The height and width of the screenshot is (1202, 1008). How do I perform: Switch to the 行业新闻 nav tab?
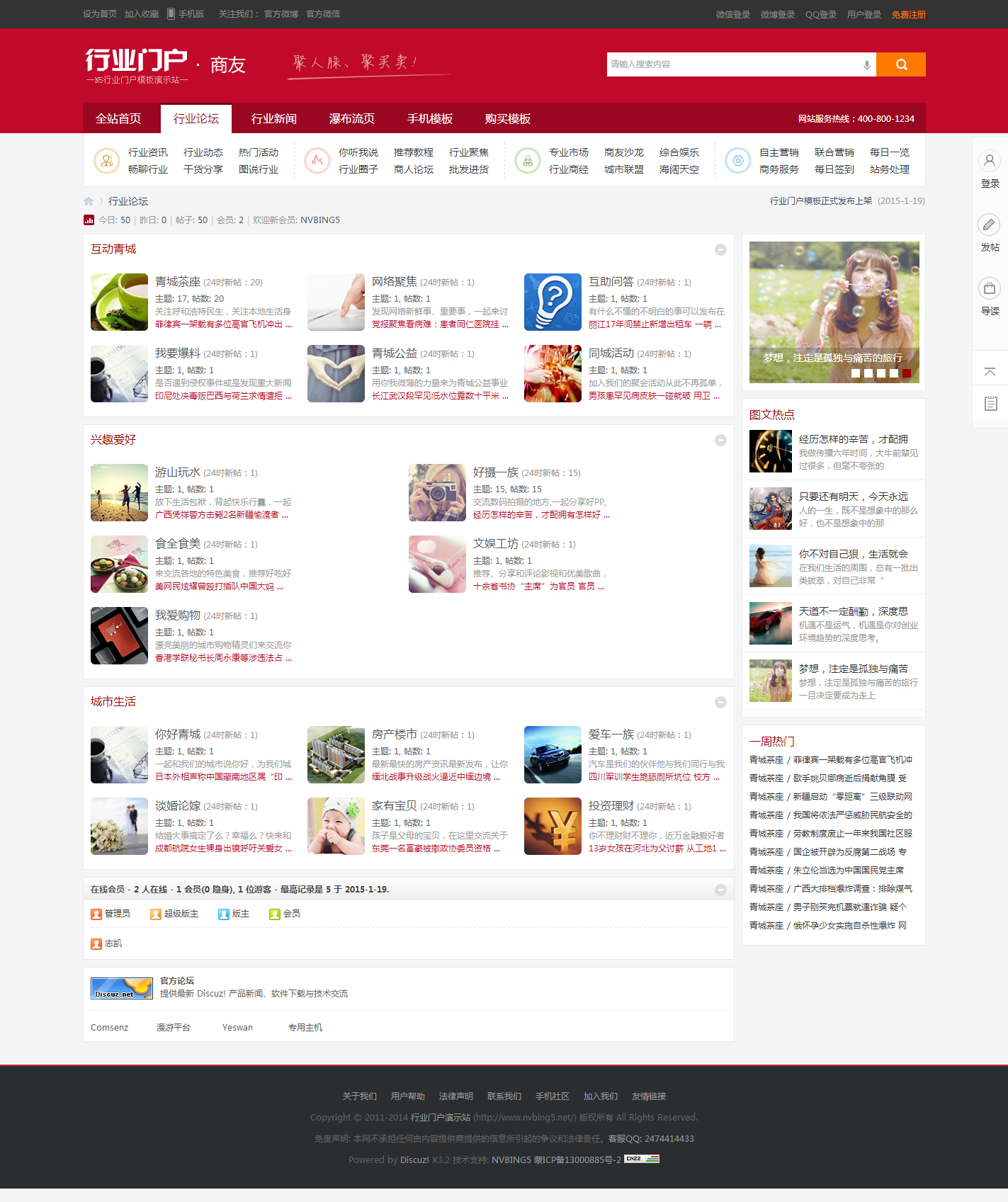(x=273, y=118)
